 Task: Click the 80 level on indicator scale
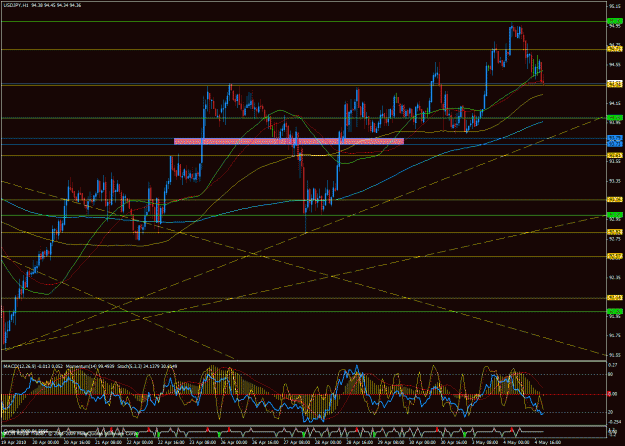tap(610, 374)
